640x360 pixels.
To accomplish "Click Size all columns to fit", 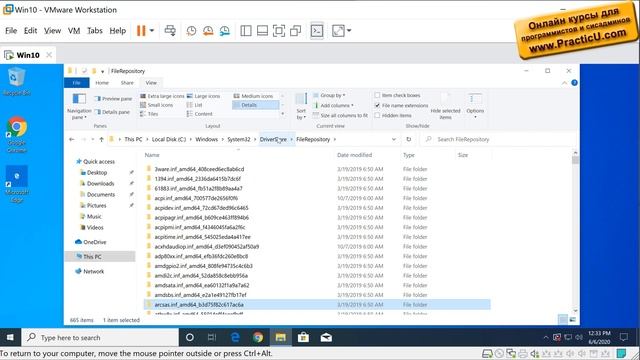I will click(340, 116).
